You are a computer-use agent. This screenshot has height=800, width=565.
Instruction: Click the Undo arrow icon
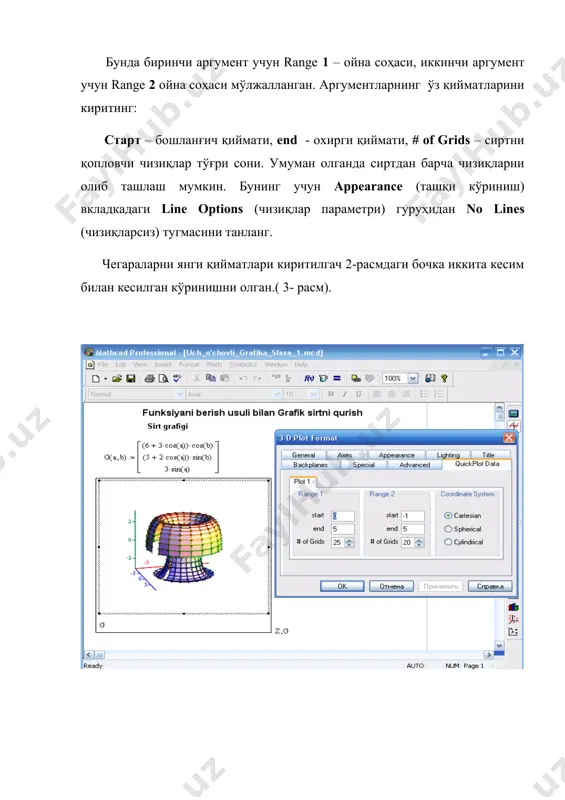243,378
